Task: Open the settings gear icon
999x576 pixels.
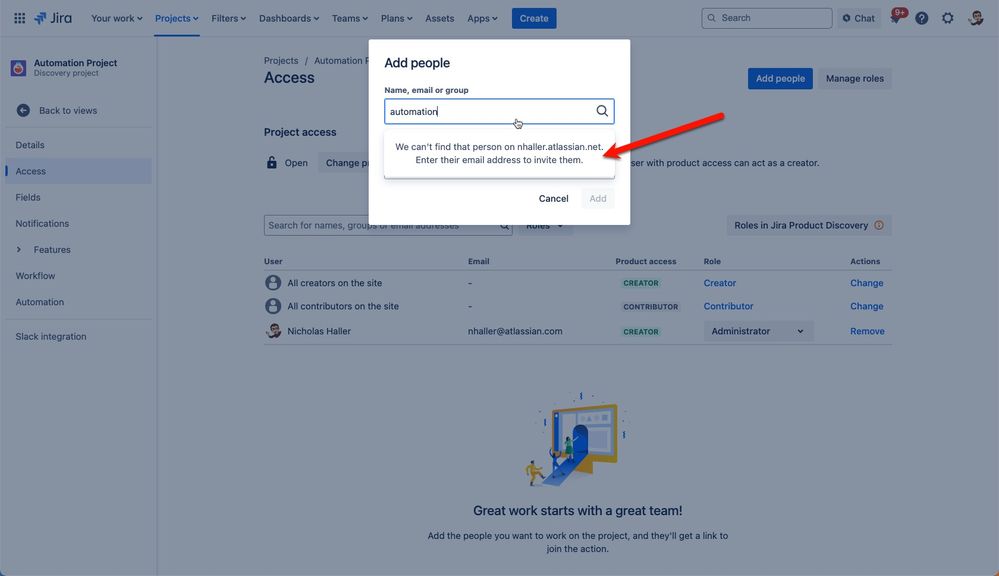Action: 948,18
